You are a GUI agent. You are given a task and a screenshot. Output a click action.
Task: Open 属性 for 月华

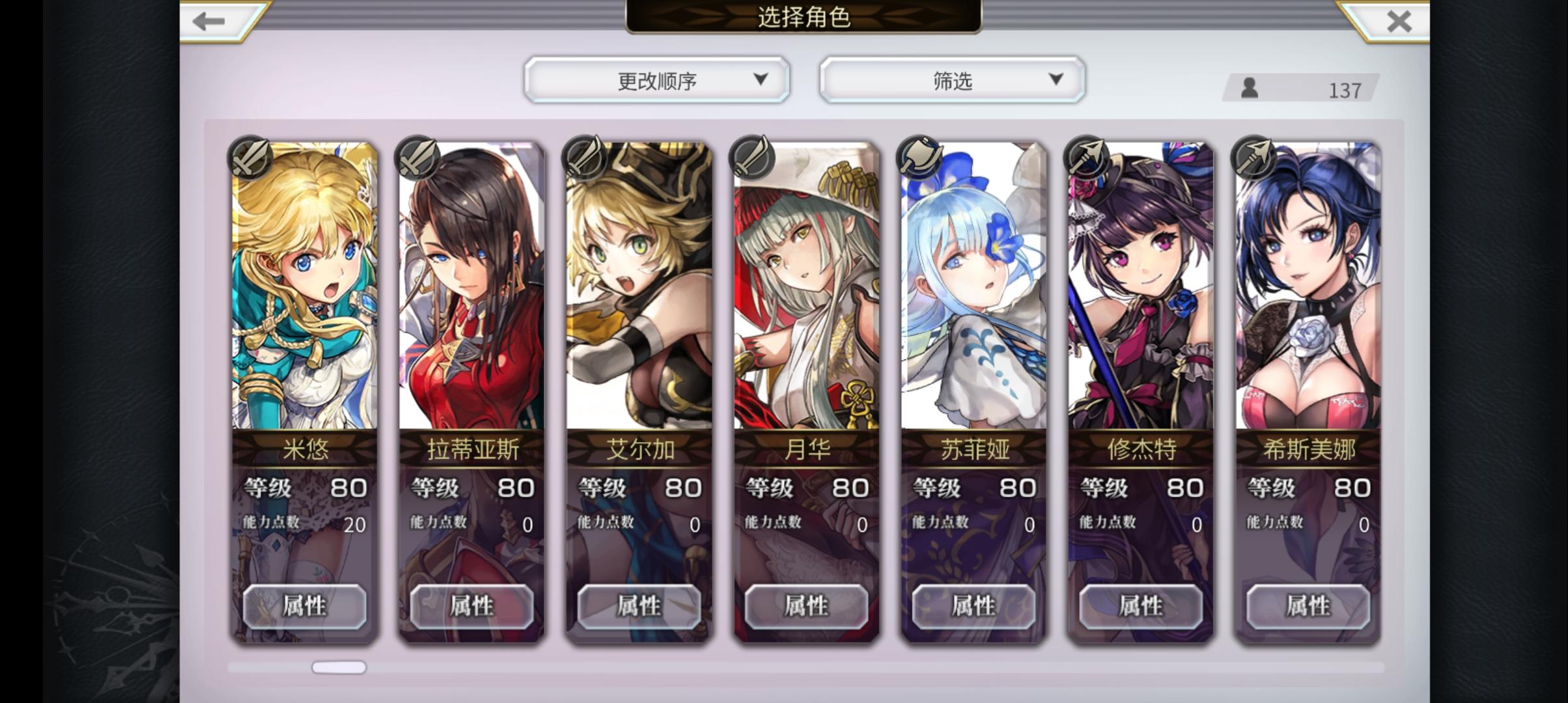click(806, 607)
